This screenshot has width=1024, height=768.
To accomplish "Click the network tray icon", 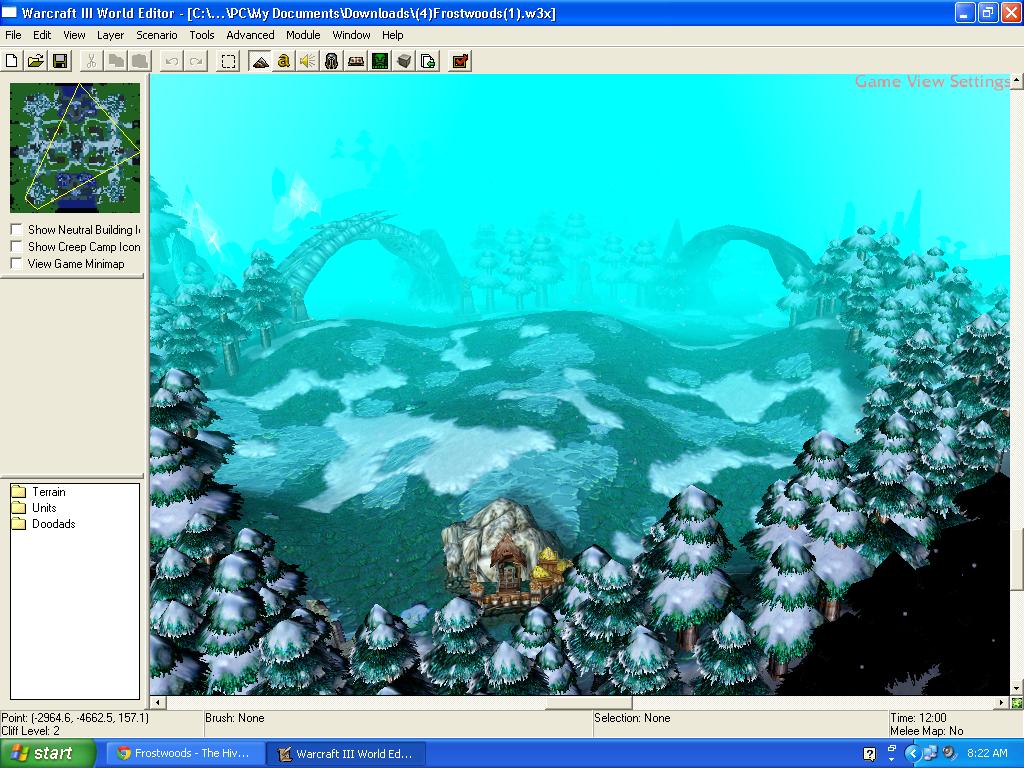I will pos(929,753).
